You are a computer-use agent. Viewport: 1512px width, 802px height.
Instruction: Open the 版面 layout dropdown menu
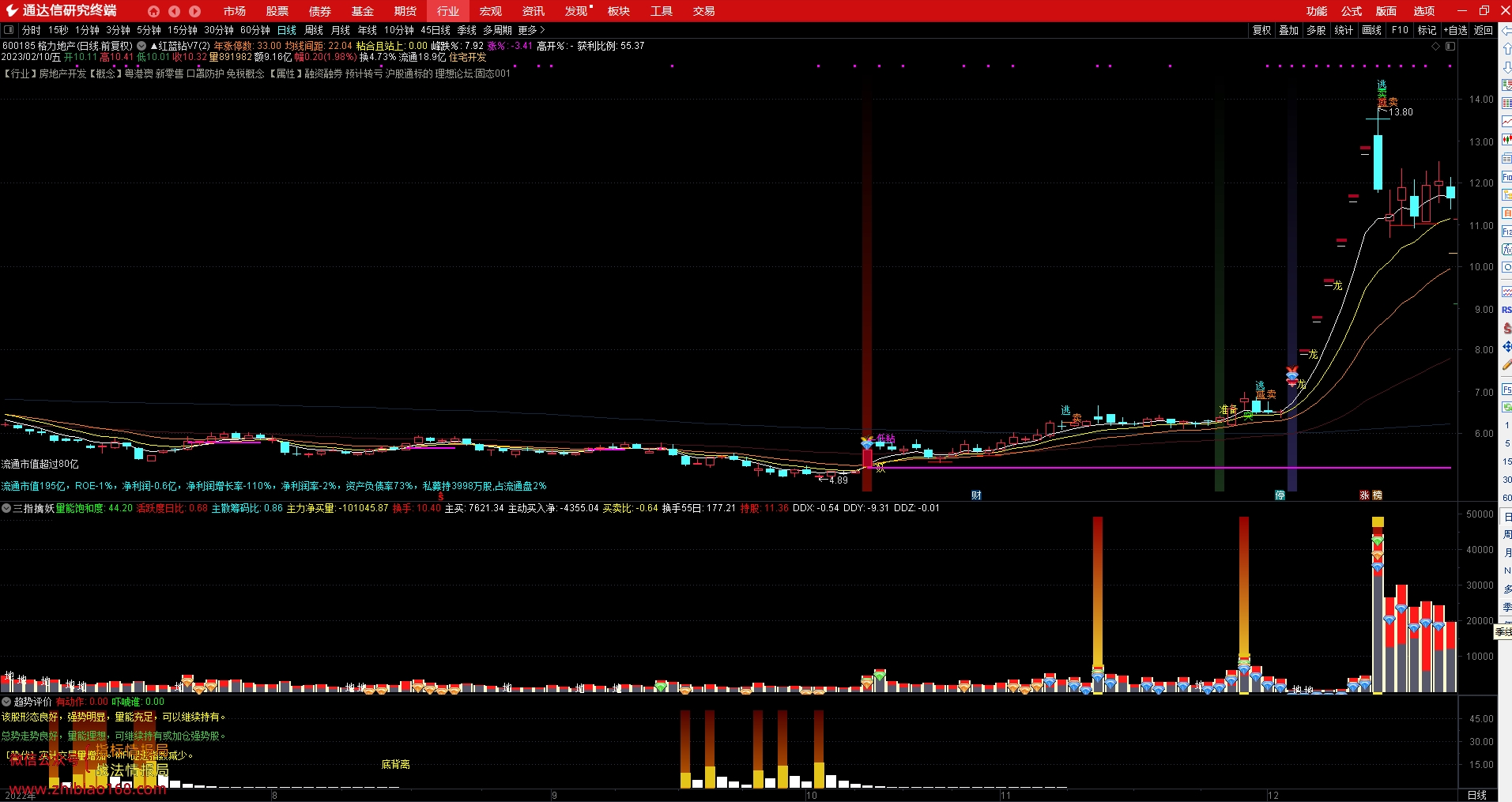(x=1386, y=11)
